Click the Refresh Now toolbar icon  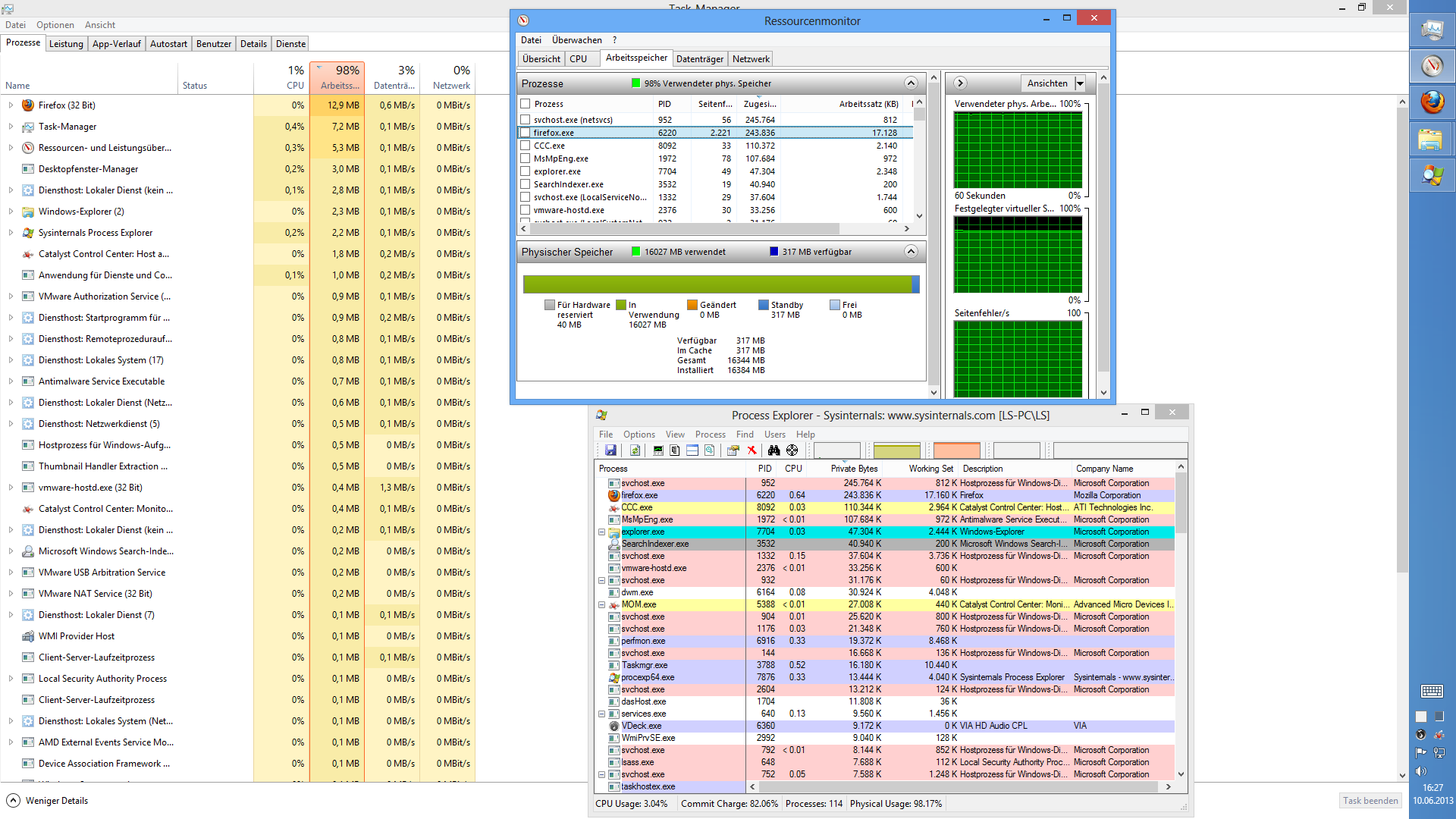pos(635,450)
